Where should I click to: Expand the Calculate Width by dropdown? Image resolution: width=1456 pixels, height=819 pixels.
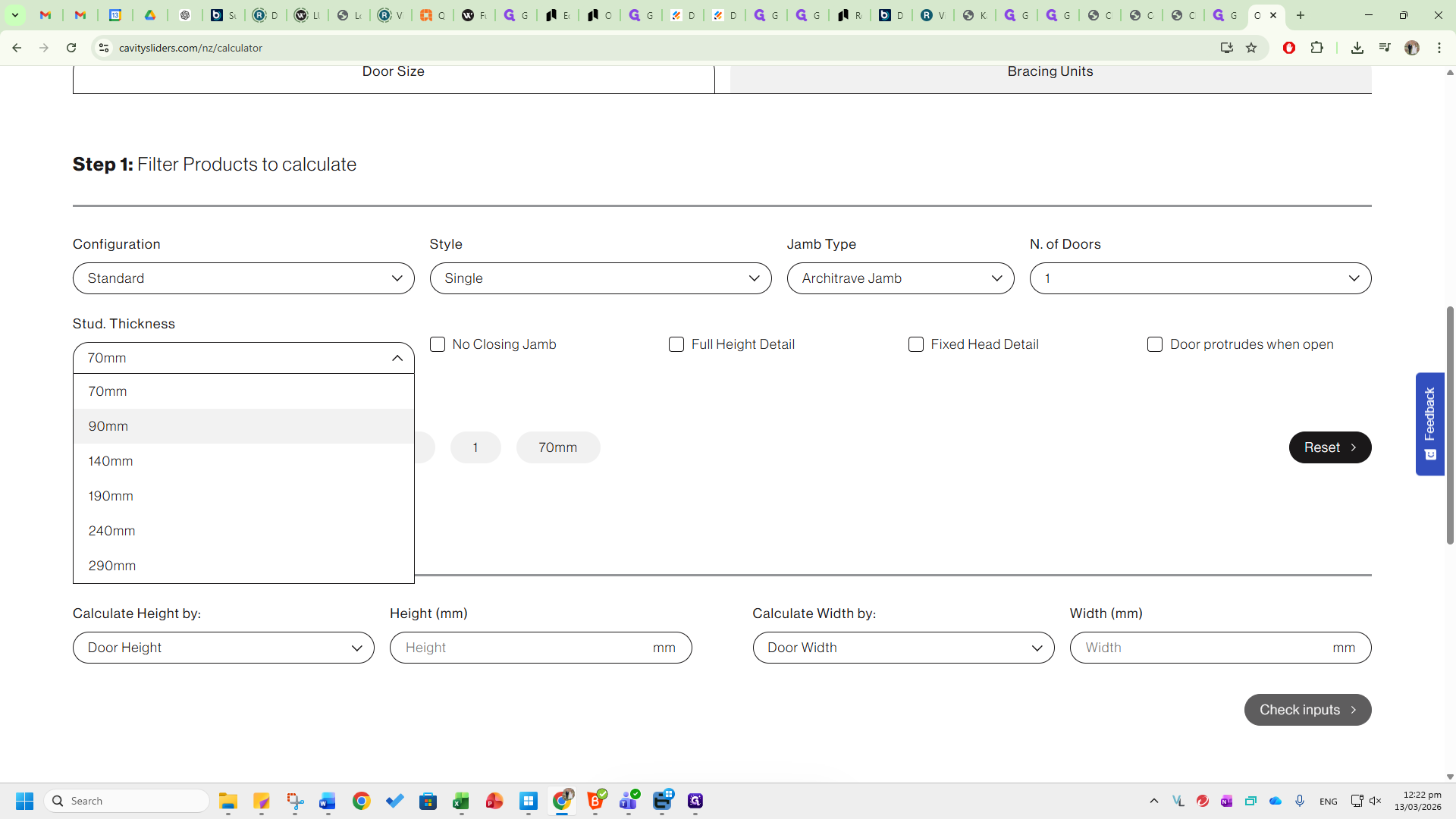(903, 648)
